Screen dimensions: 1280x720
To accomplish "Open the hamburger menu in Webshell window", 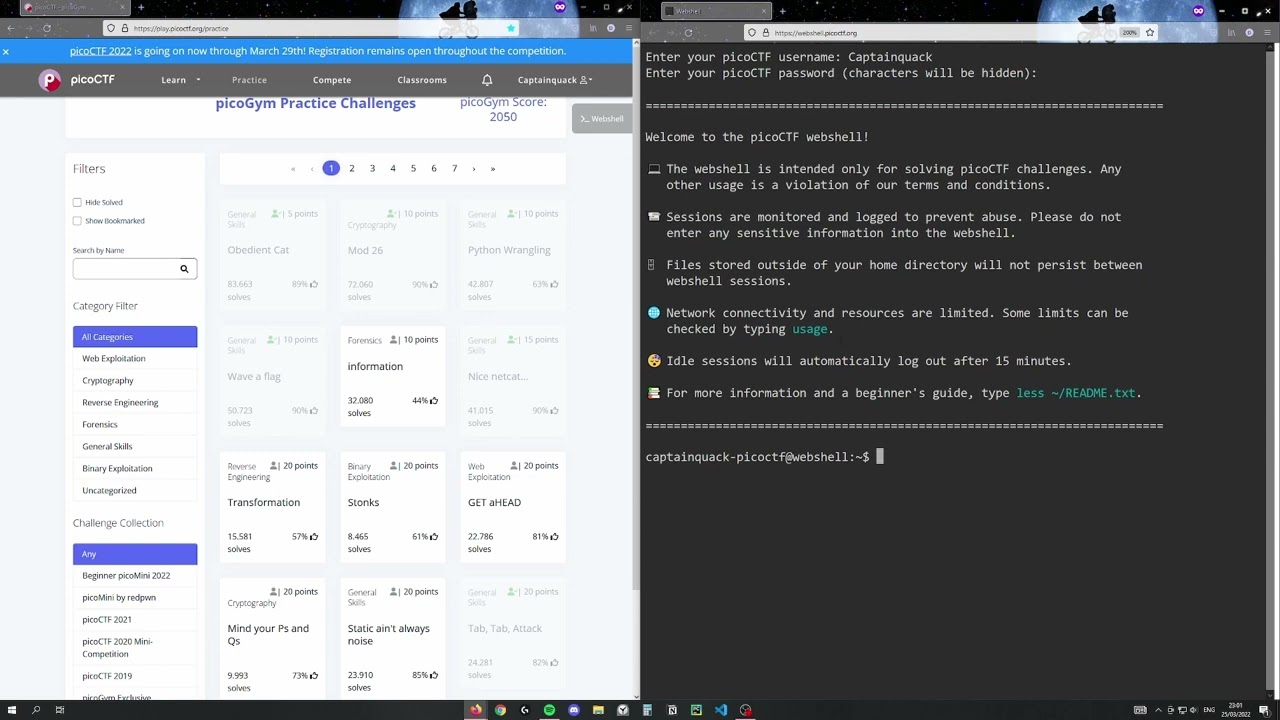I will [1267, 33].
